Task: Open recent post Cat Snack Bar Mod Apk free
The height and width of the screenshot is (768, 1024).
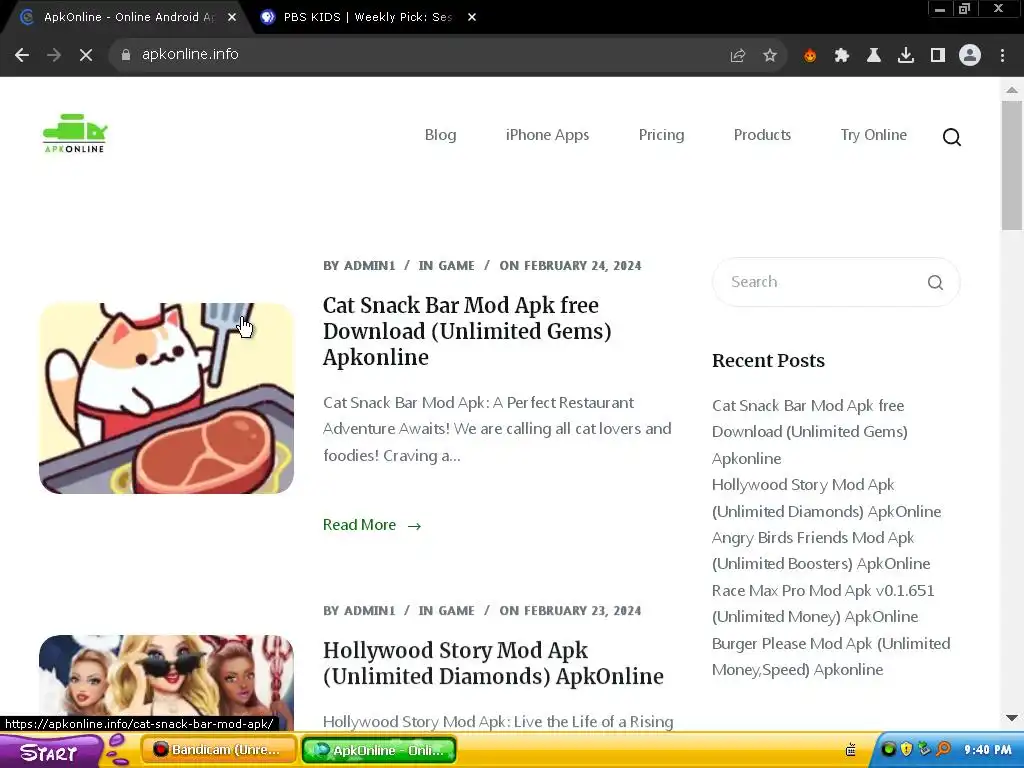Action: [x=810, y=432]
